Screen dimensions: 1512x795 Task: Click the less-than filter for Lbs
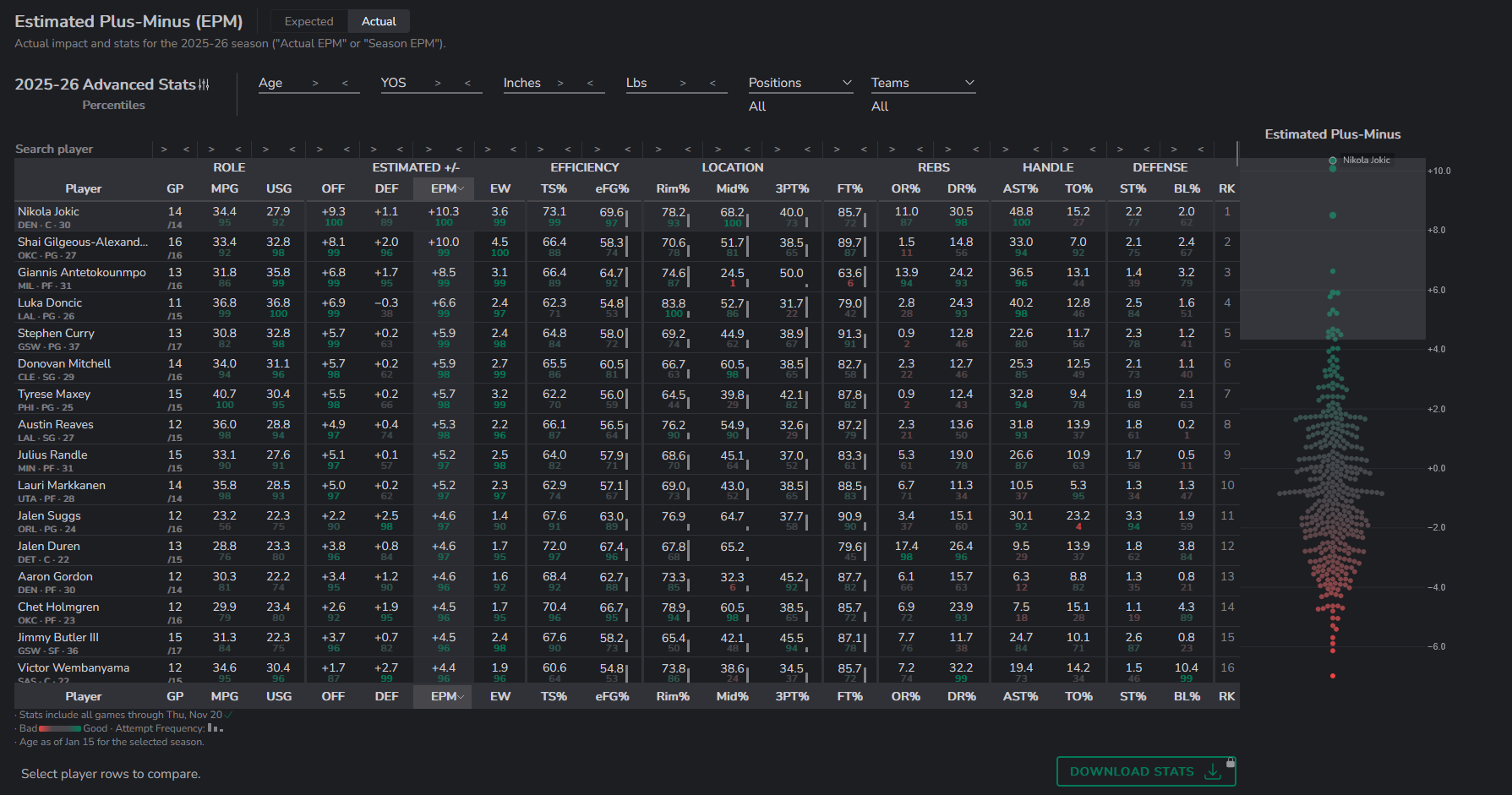712,83
